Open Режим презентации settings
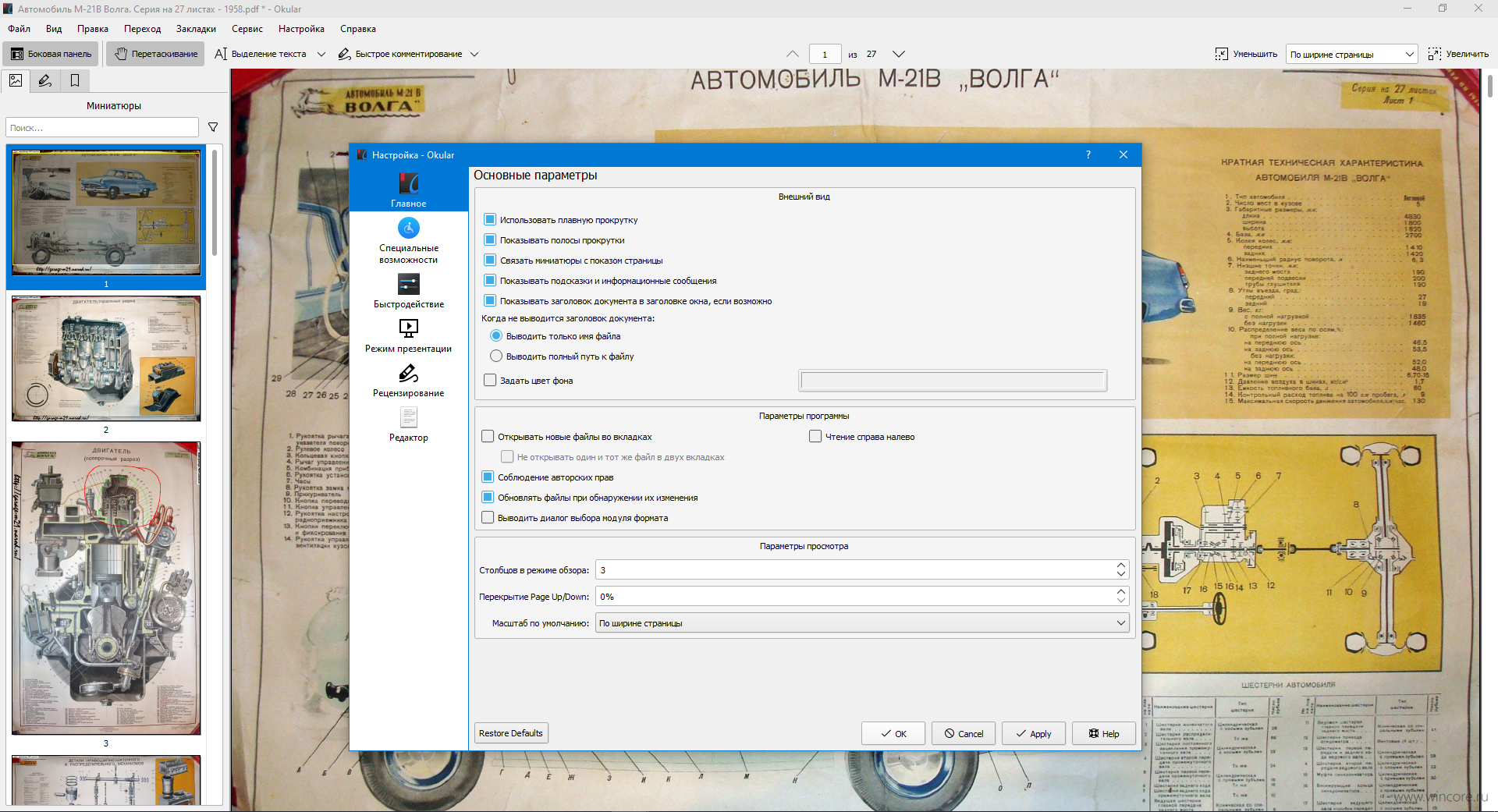The height and width of the screenshot is (812, 1498). pos(408,335)
